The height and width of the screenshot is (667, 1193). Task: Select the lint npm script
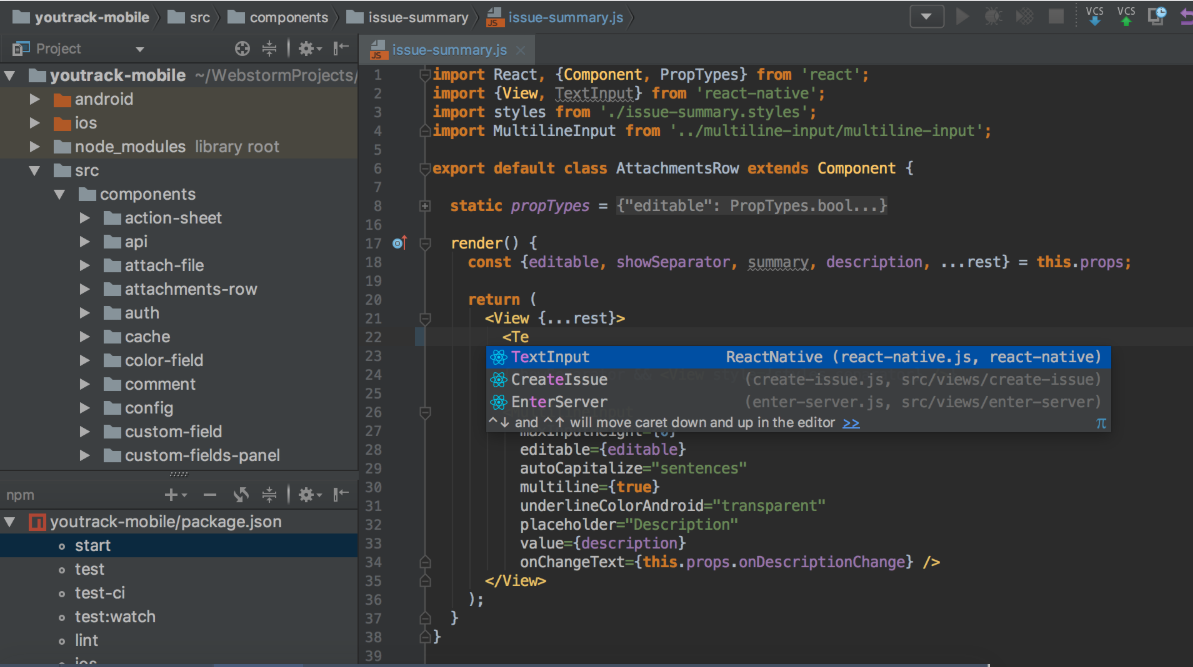pyautogui.click(x=86, y=640)
